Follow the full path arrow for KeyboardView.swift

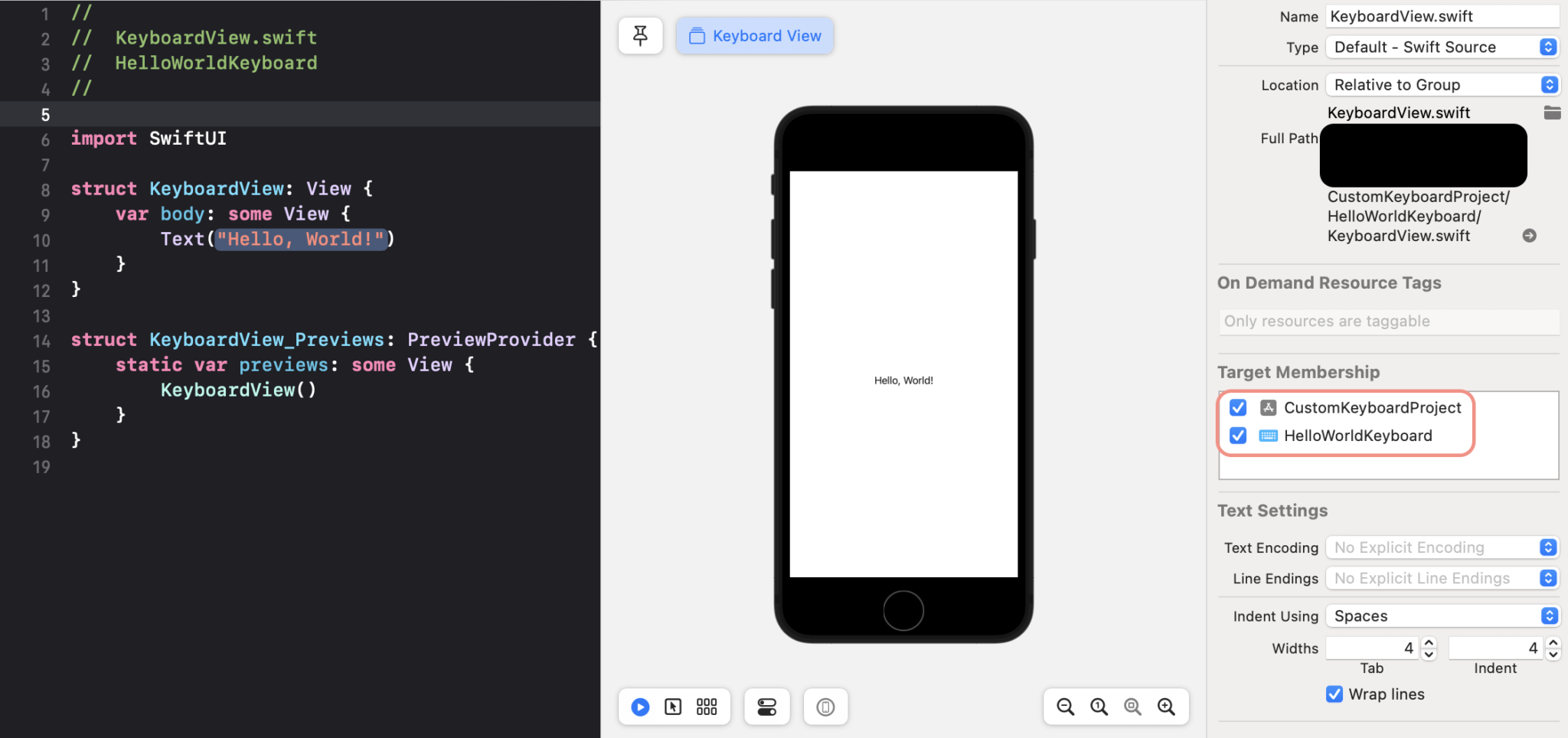tap(1529, 236)
